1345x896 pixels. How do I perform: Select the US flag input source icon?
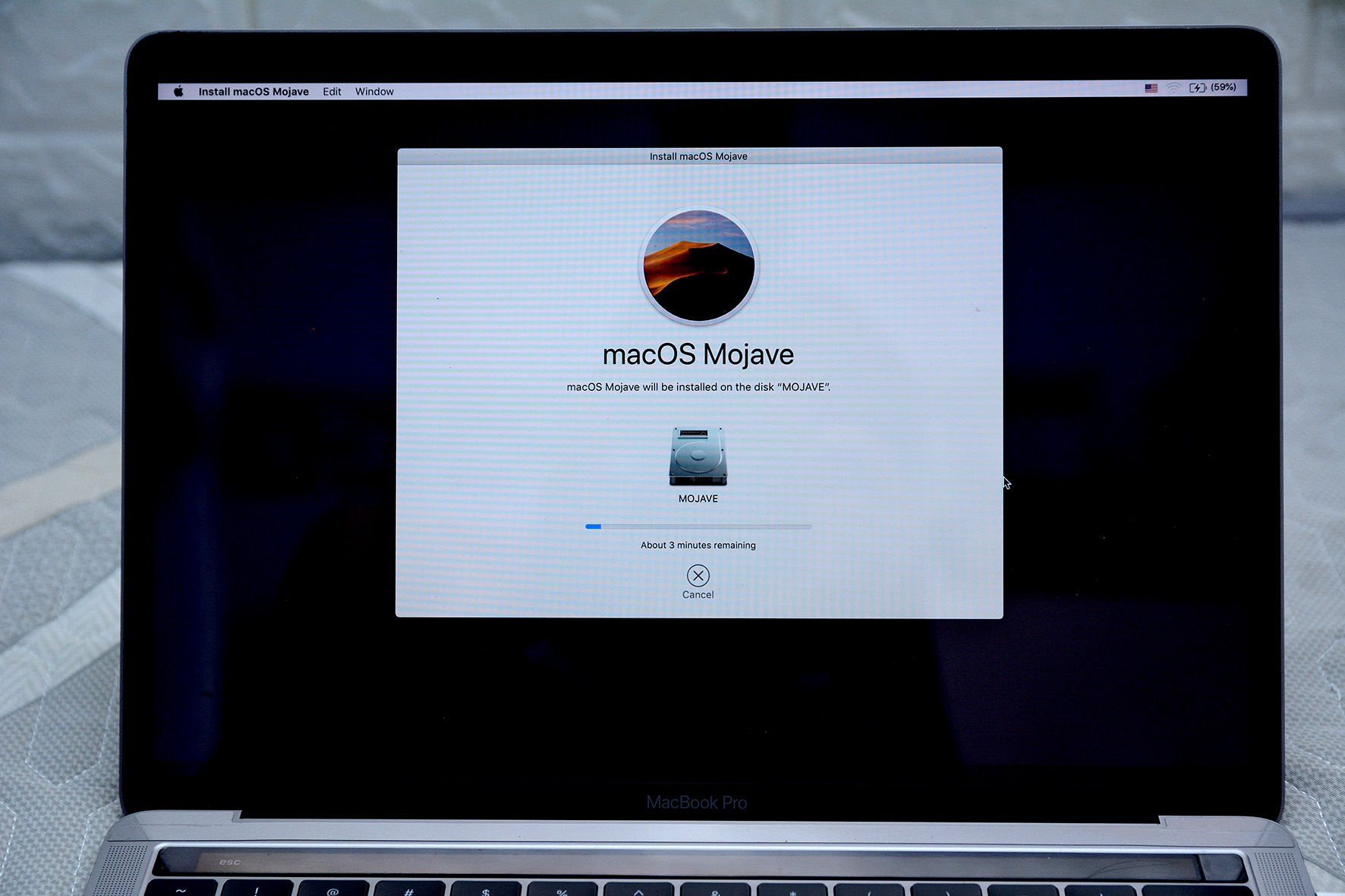(1150, 88)
